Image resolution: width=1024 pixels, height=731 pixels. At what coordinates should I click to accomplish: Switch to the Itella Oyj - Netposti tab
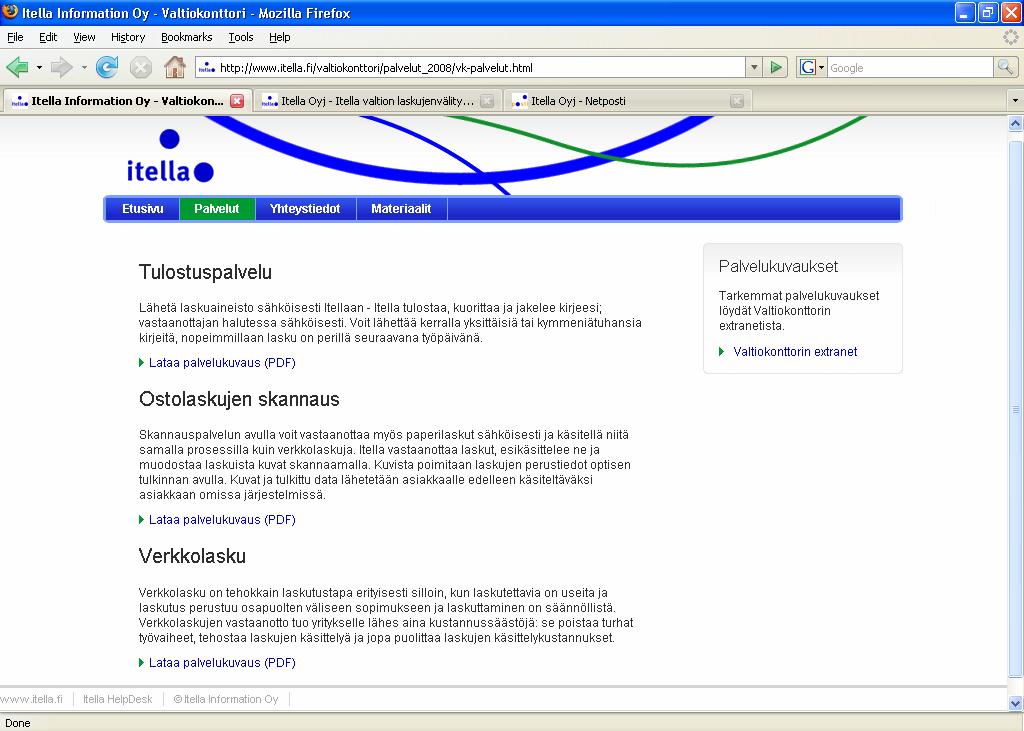(628, 101)
